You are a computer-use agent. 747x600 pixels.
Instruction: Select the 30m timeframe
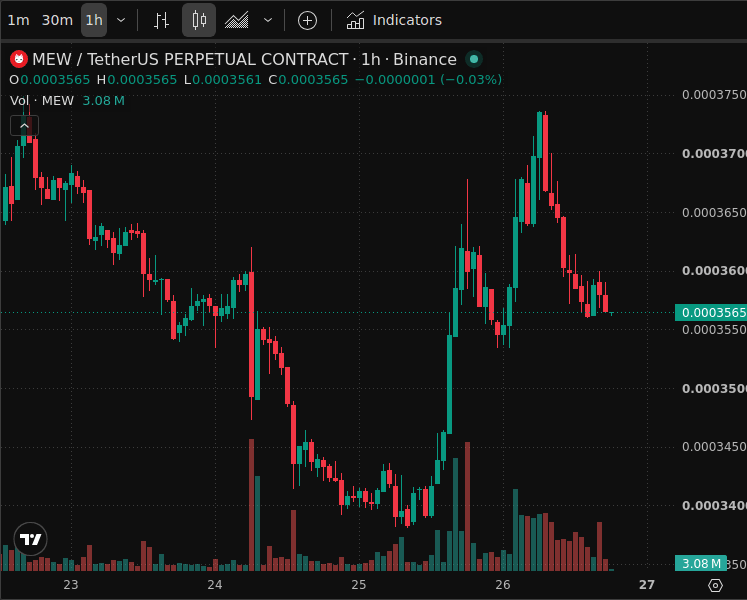pos(57,20)
